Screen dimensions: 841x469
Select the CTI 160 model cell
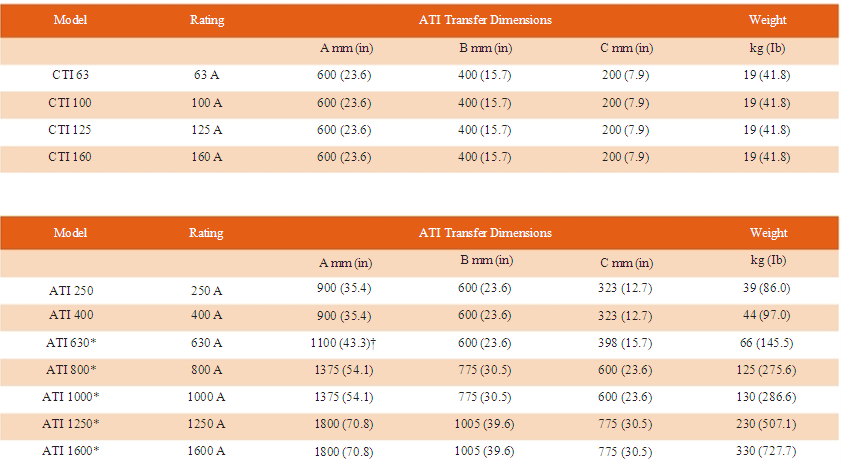point(70,157)
